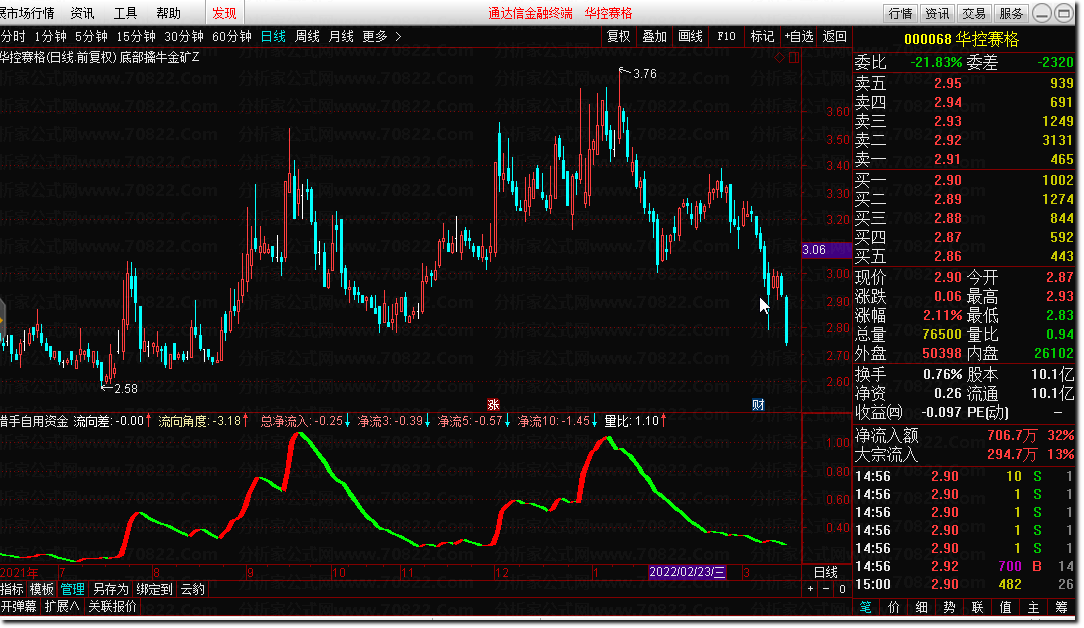Open the 资讯 menu
The image size is (1084, 628).
pyautogui.click(x=82, y=13)
